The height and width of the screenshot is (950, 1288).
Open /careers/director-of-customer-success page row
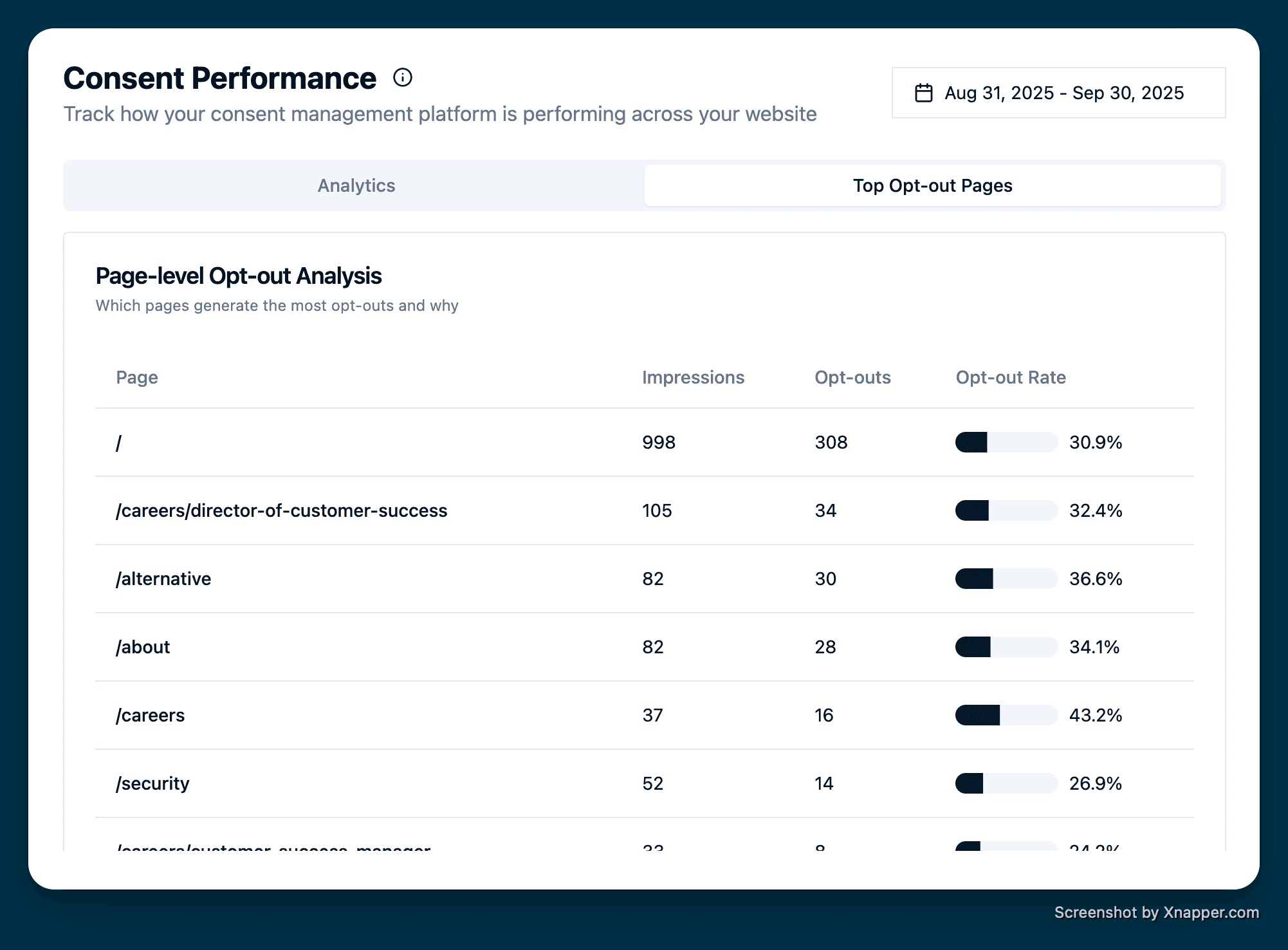[x=281, y=510]
